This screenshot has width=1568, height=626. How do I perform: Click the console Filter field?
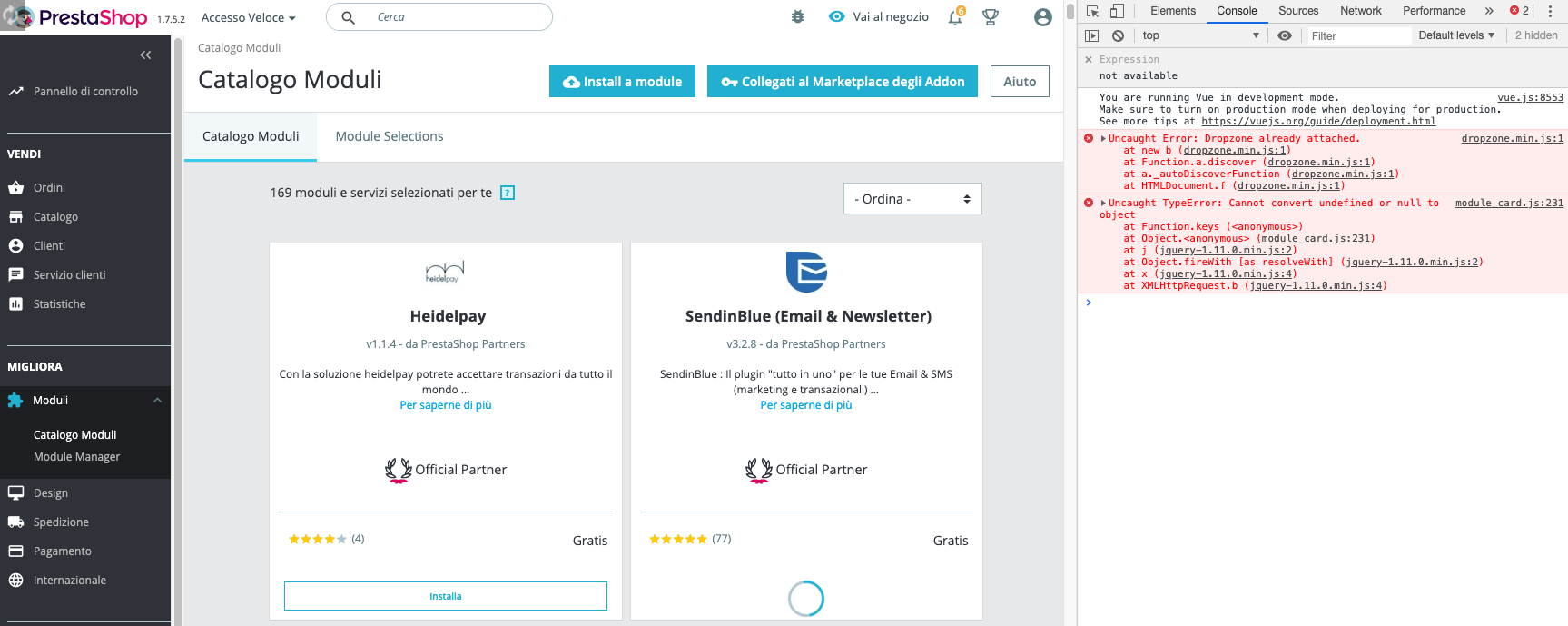[1357, 35]
